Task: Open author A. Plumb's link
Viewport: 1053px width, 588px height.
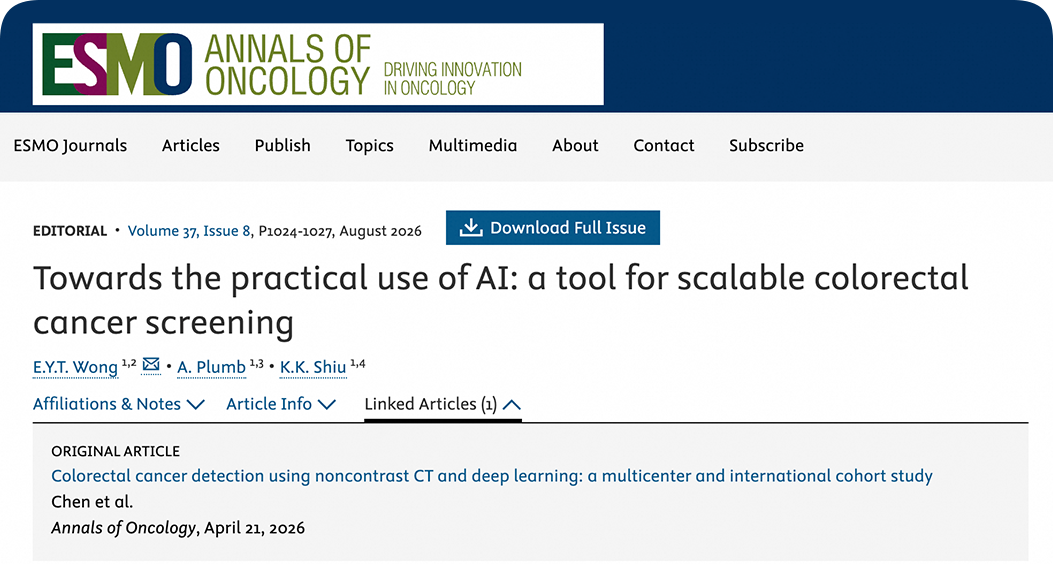Action: (x=212, y=367)
